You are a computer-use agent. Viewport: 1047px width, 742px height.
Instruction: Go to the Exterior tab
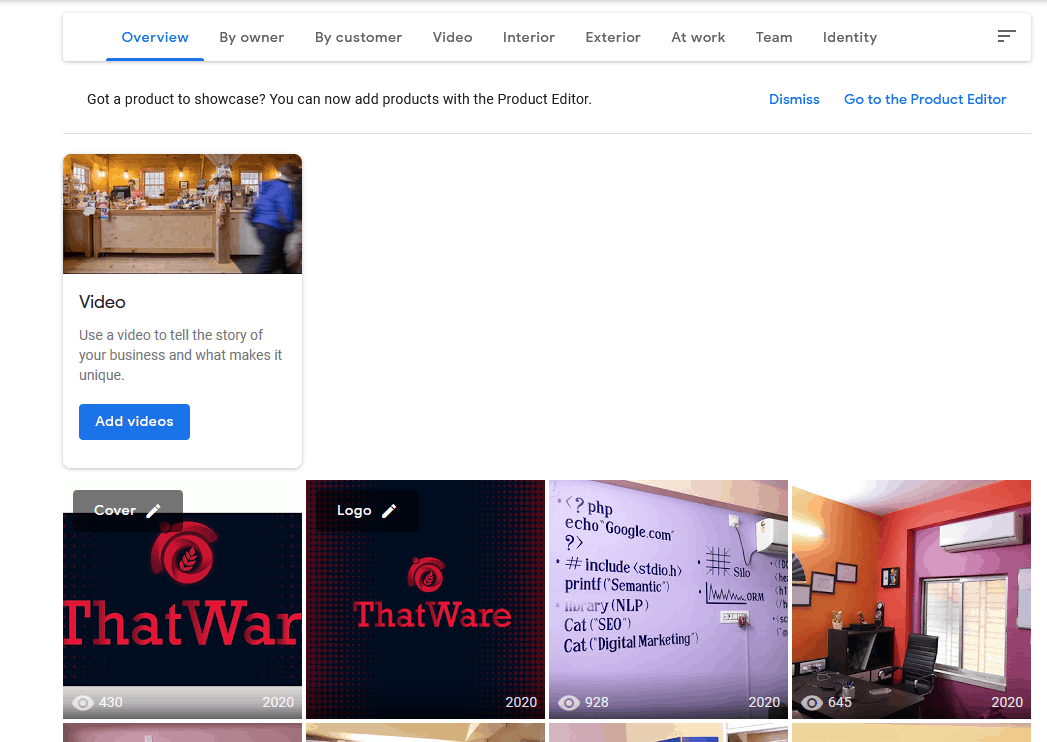click(x=613, y=37)
